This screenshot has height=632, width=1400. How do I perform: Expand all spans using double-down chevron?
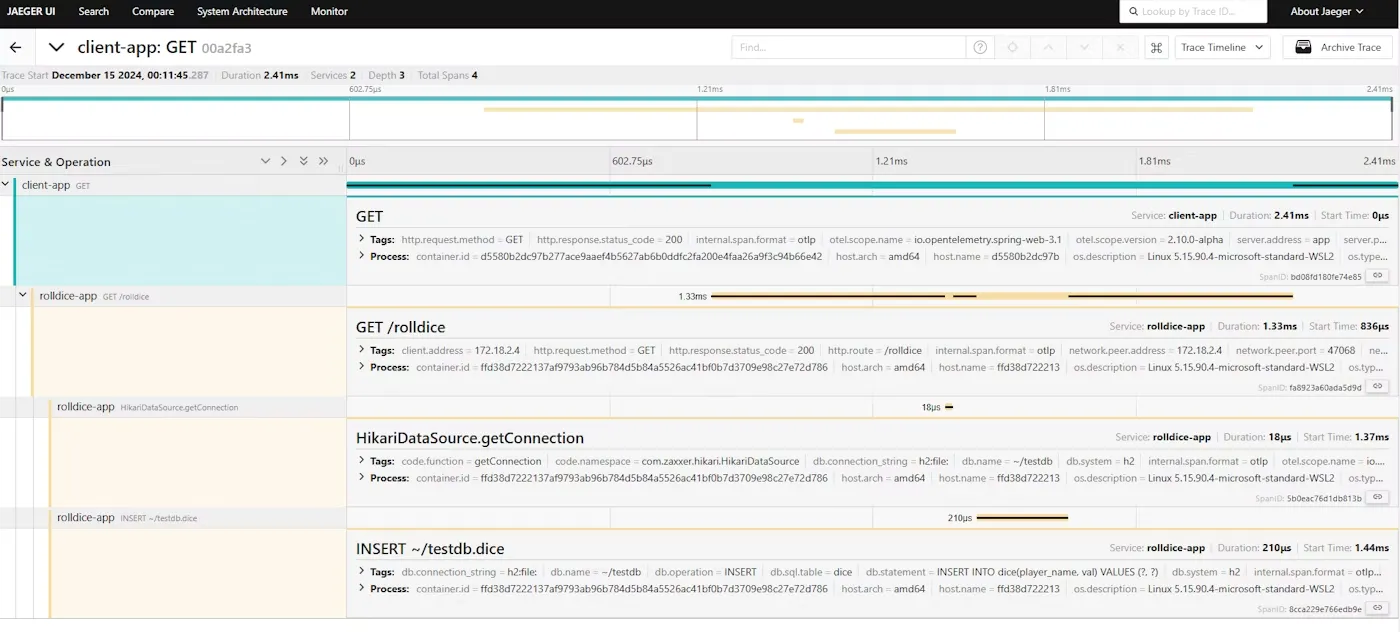click(x=303, y=161)
